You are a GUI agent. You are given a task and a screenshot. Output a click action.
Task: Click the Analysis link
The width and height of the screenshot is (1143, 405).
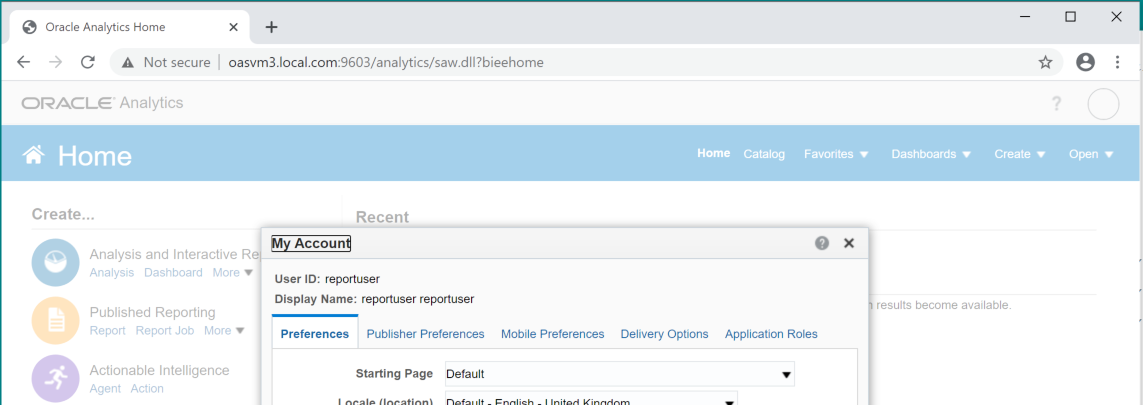coord(112,272)
